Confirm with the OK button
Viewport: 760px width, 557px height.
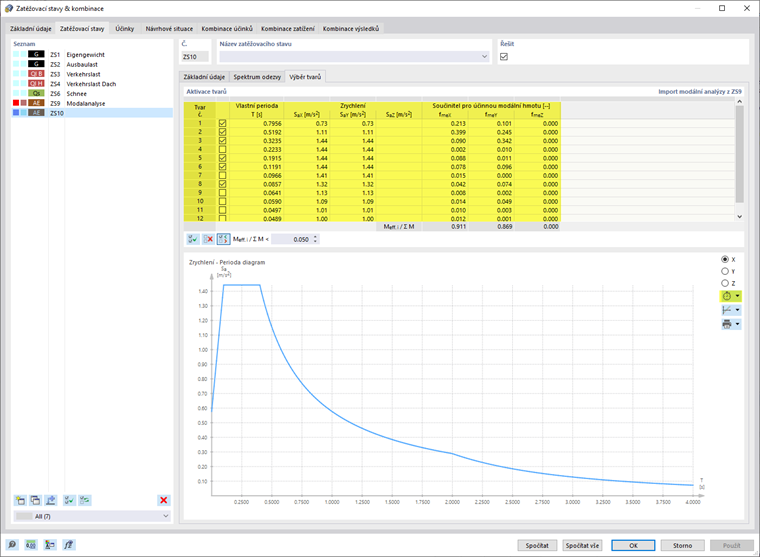coord(633,545)
